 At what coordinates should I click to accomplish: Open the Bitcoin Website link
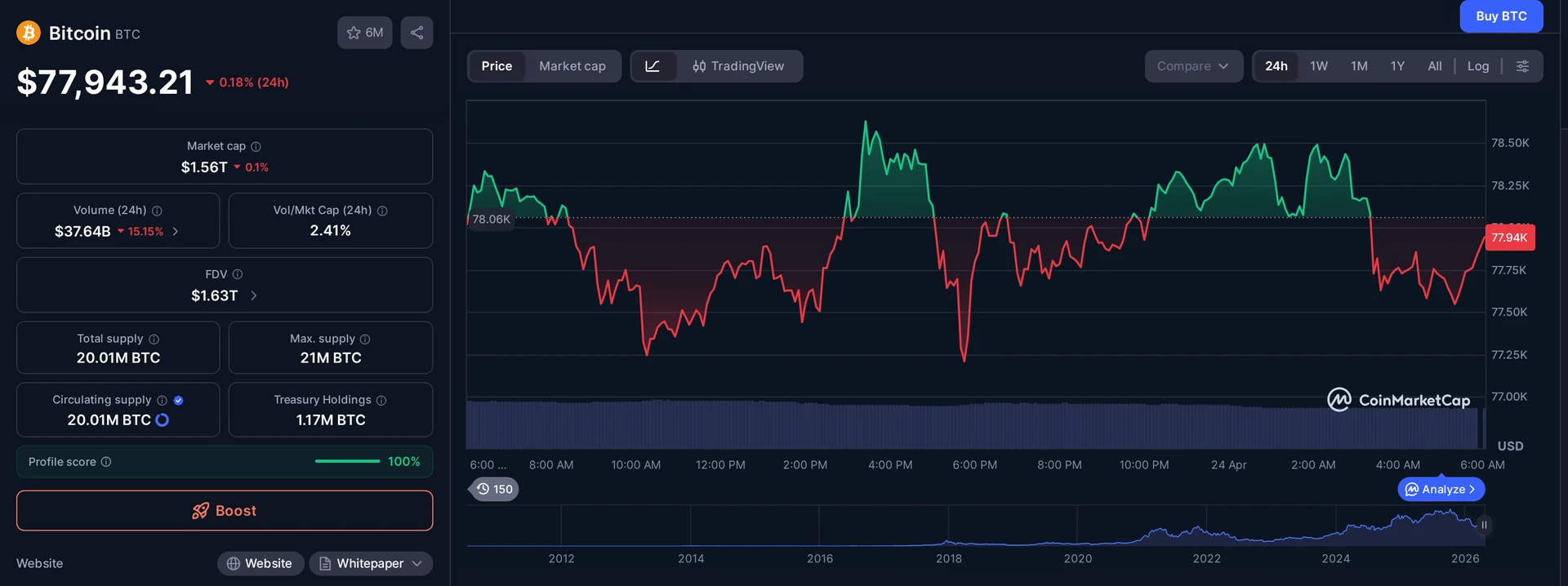tap(260, 563)
